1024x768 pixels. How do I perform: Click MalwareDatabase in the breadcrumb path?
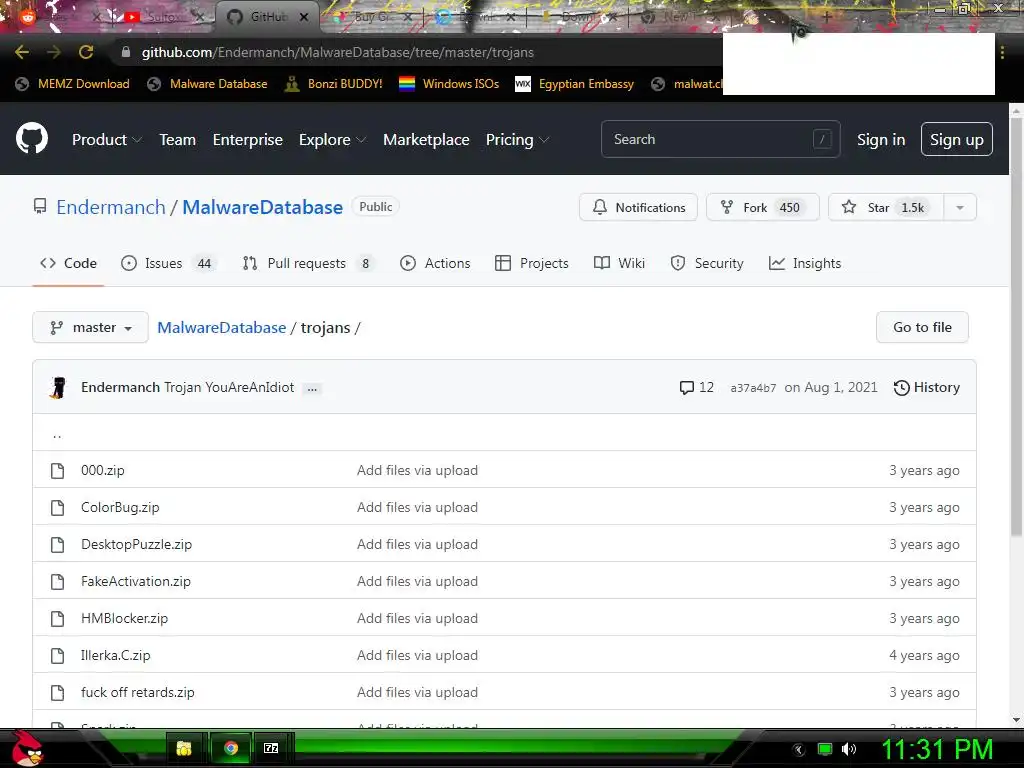tap(221, 327)
